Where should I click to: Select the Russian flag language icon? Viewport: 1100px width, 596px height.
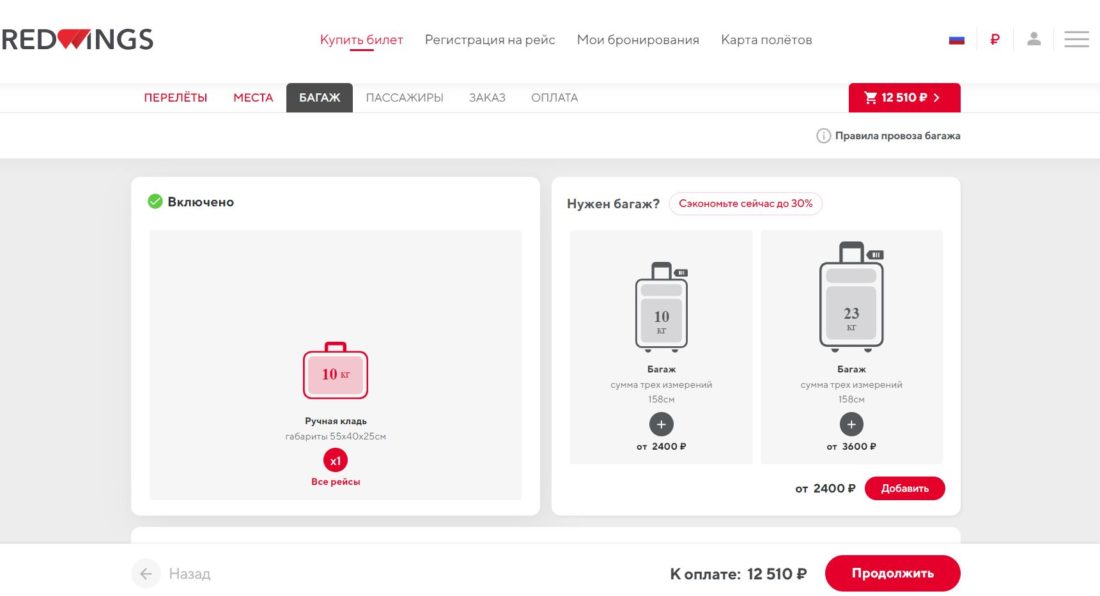click(957, 38)
